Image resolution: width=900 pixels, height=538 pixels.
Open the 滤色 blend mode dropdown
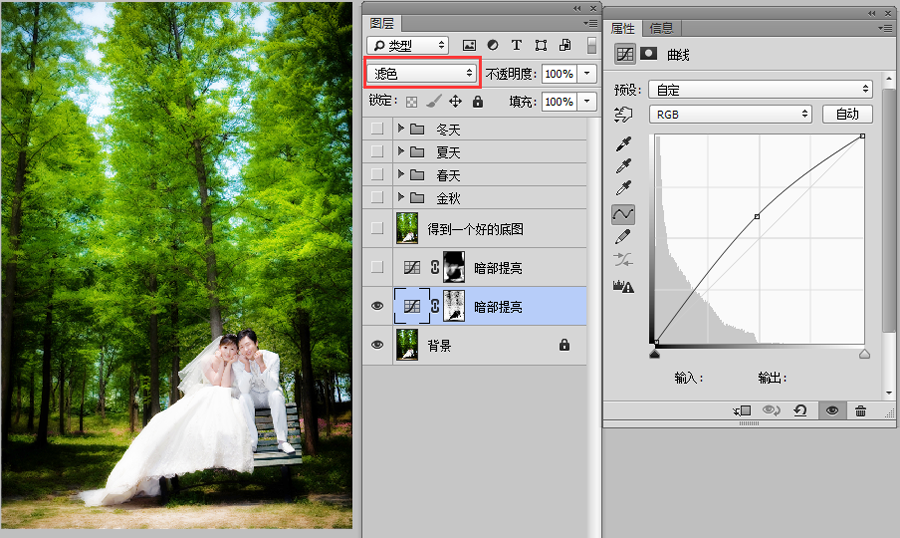(424, 73)
